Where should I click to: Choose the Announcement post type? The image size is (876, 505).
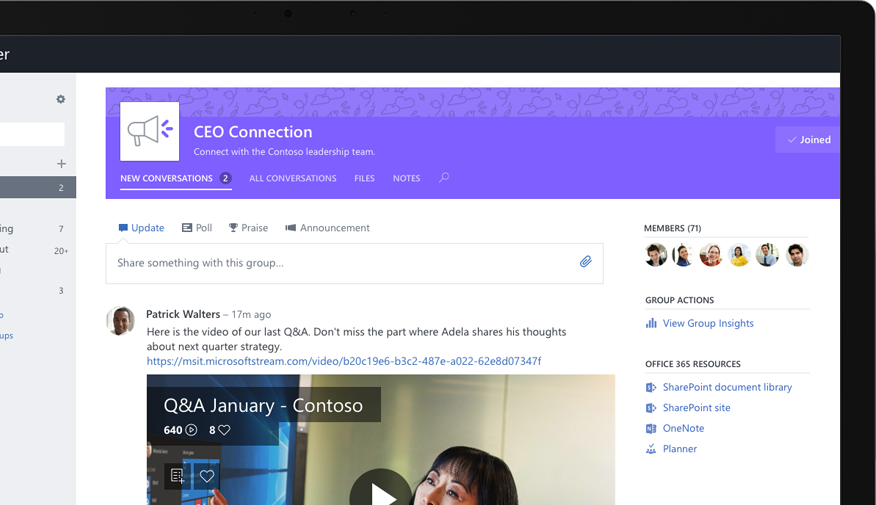click(x=327, y=228)
